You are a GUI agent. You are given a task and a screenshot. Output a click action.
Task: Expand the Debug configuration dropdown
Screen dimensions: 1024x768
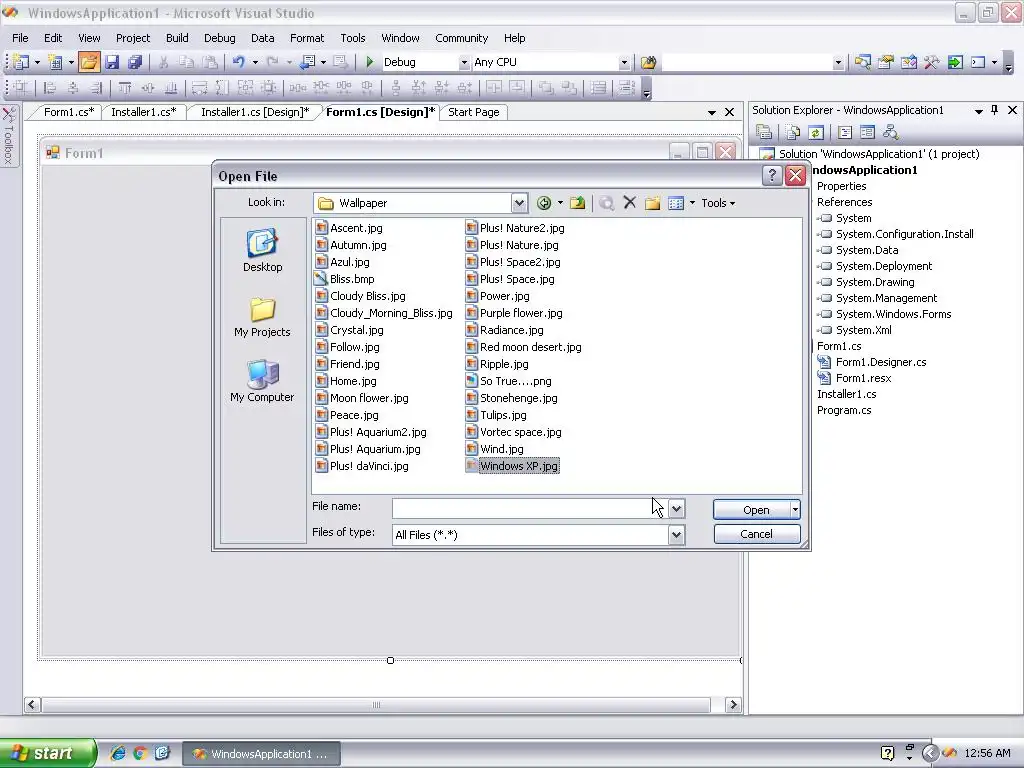pos(464,63)
